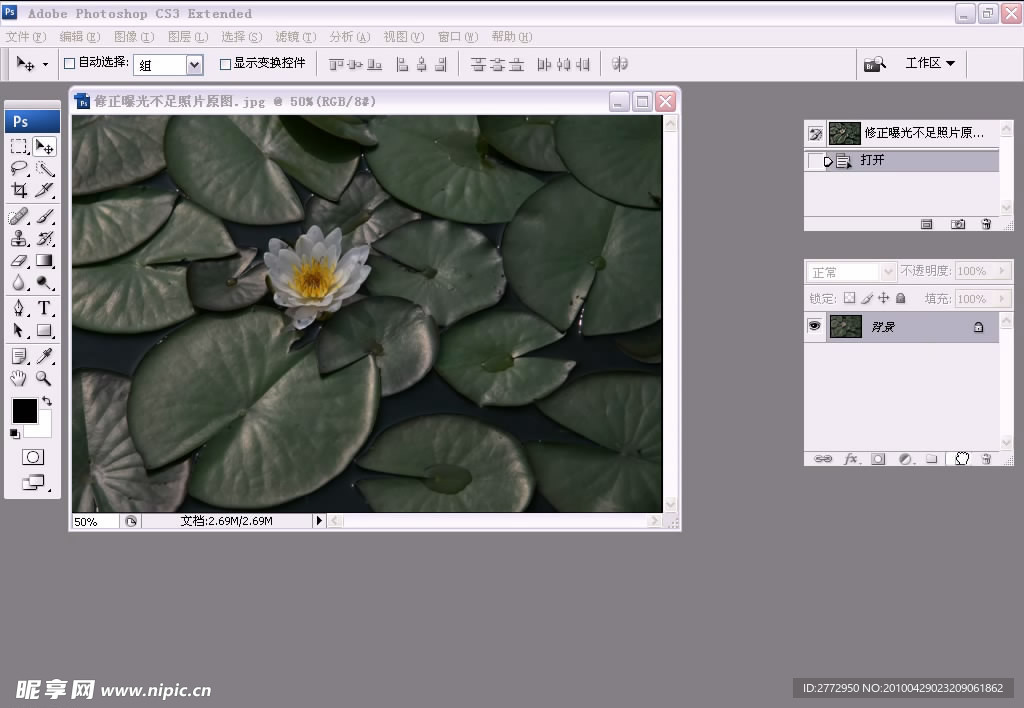1024x708 pixels.
Task: Check the 显示变换控件 option
Action: pos(224,63)
